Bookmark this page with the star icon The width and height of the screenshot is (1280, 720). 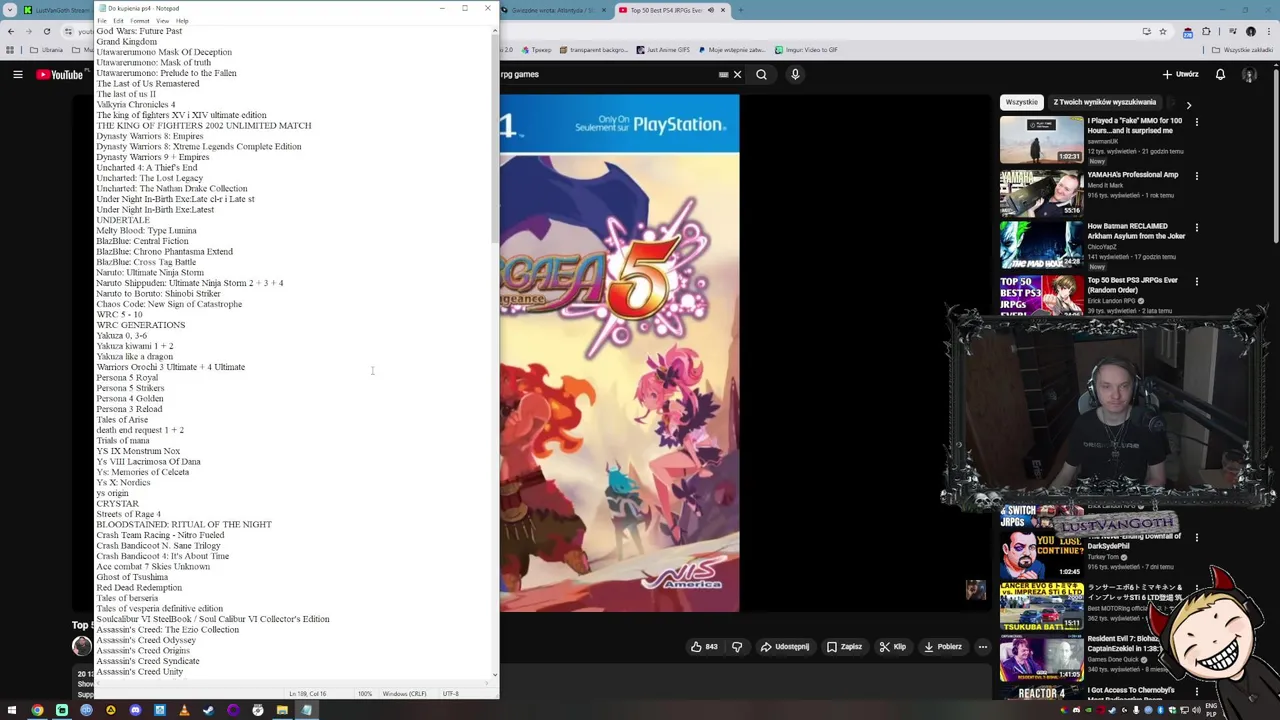[x=1162, y=31]
